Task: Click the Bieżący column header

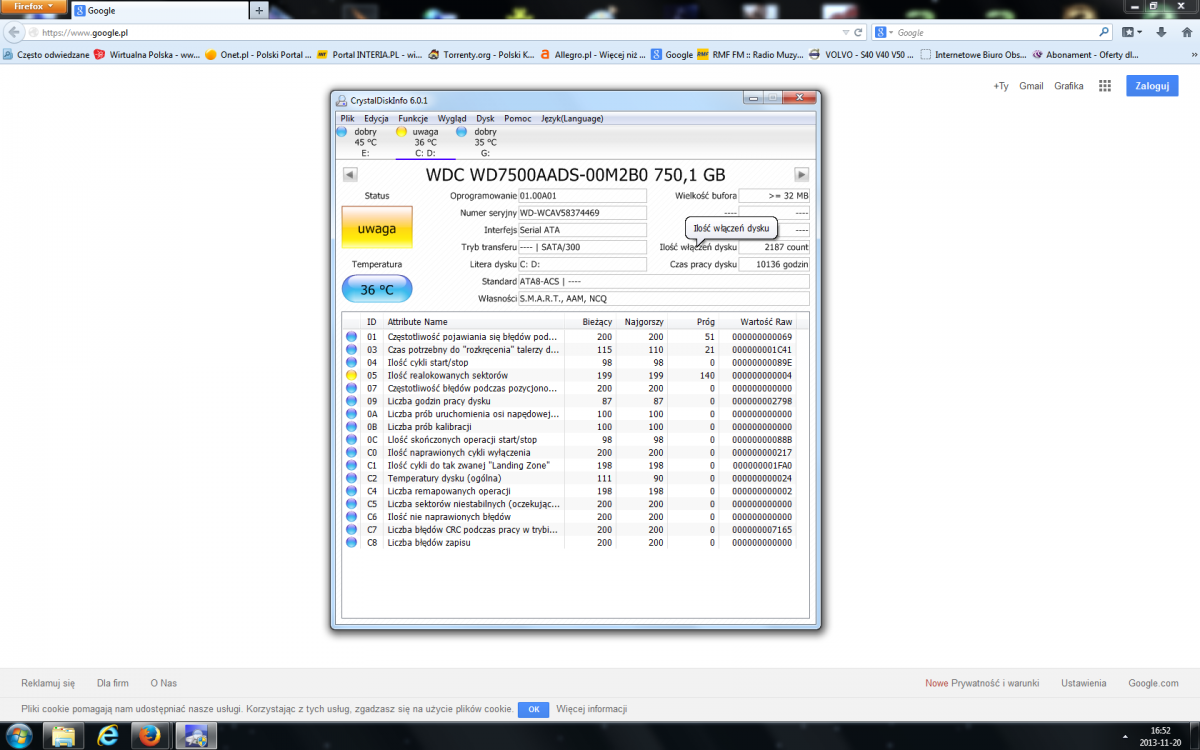Action: pyautogui.click(x=590, y=322)
